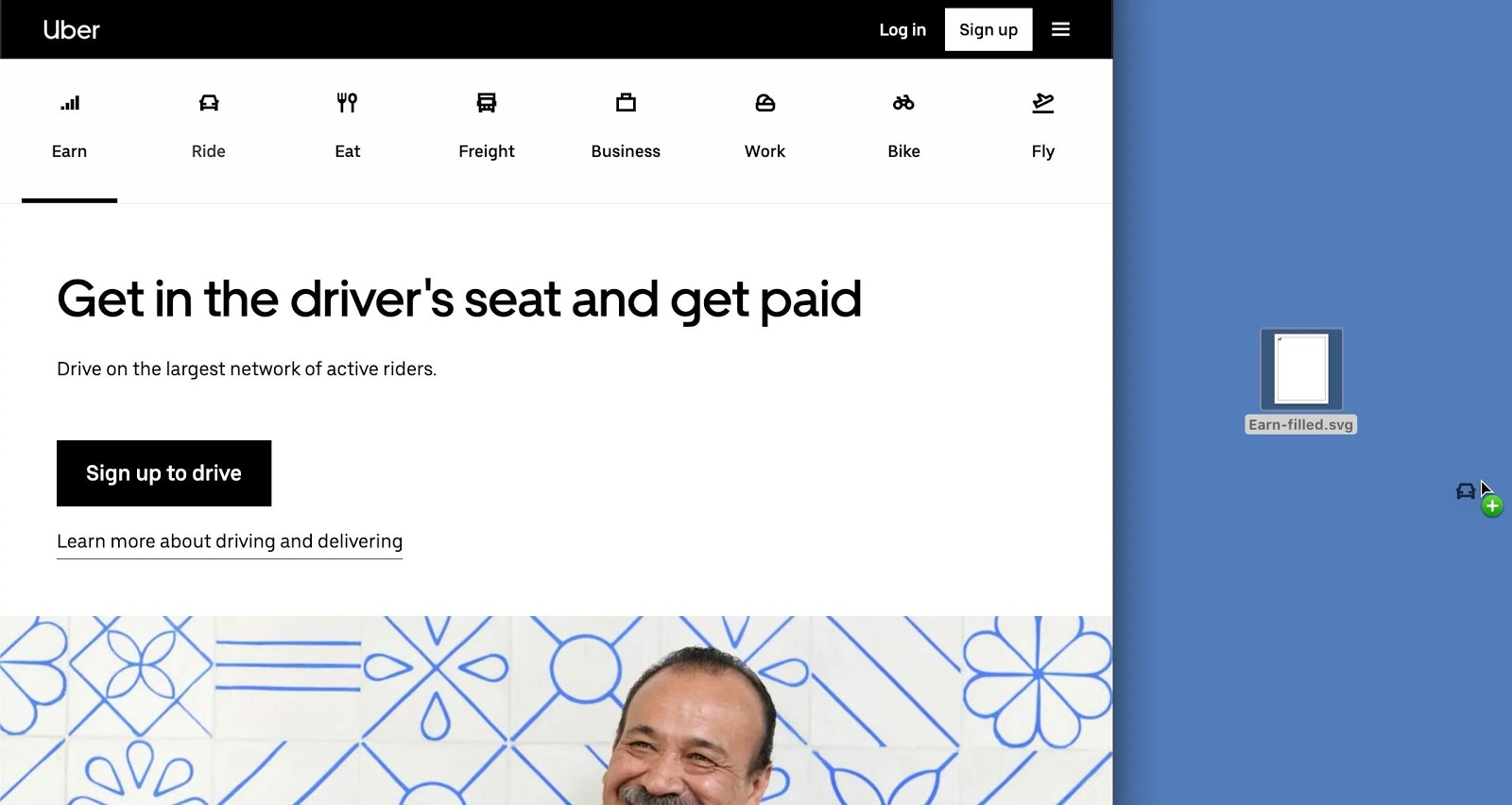The height and width of the screenshot is (805, 1512).
Task: Click the Sign up to drive button
Action: (164, 473)
